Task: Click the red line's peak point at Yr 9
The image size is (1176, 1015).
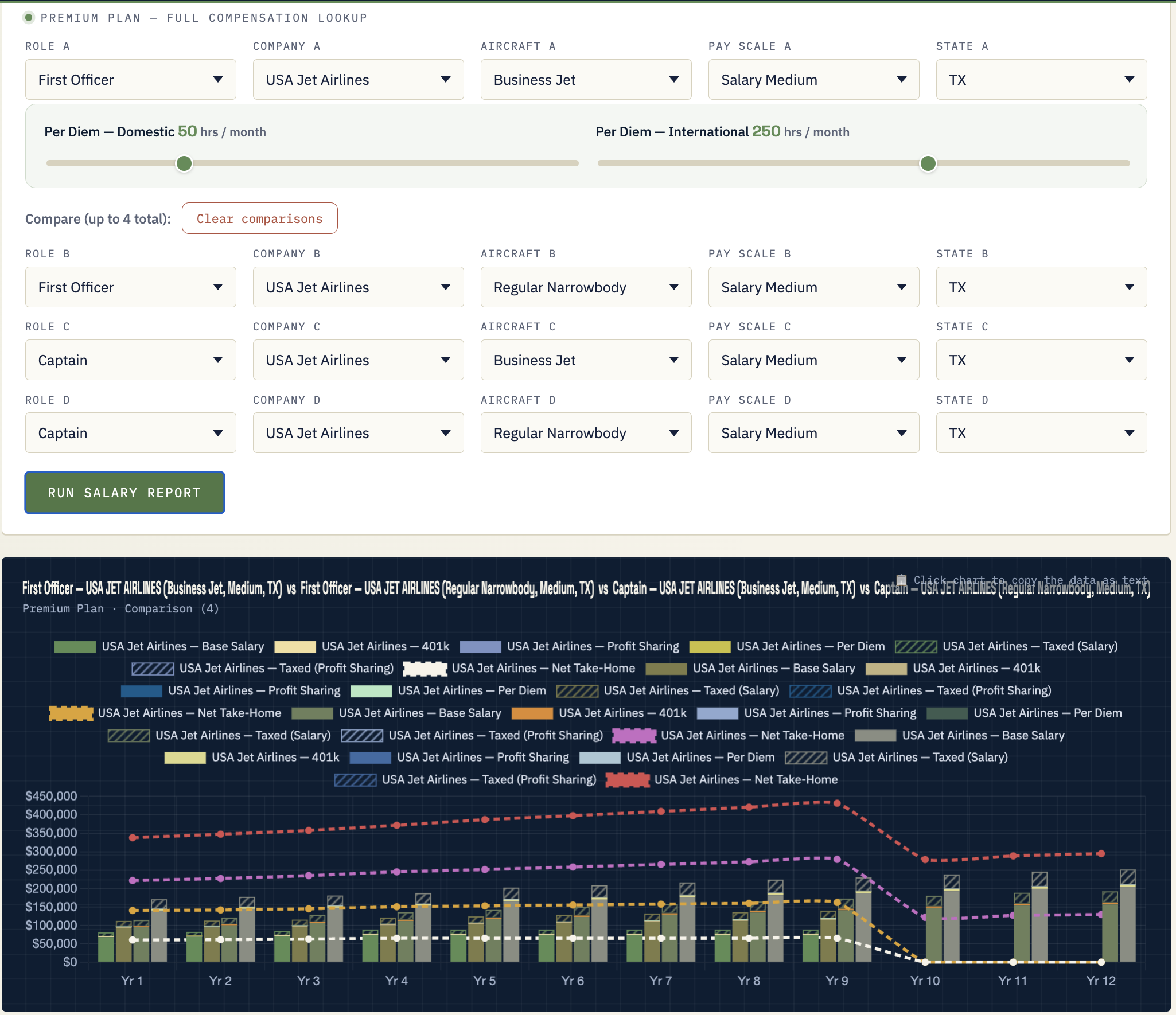Action: coord(837,803)
